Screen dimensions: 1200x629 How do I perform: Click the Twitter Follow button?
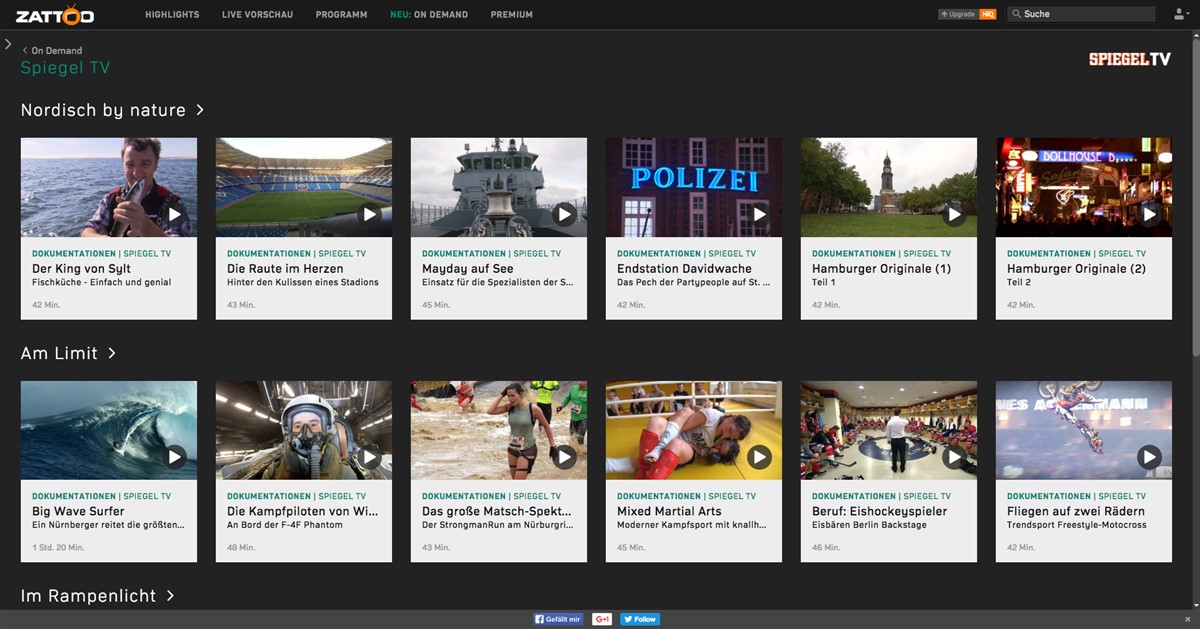(640, 619)
